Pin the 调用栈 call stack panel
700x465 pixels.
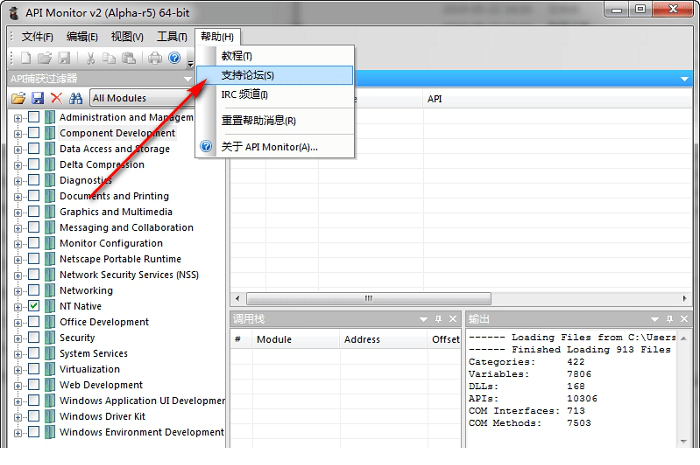pyautogui.click(x=438, y=319)
